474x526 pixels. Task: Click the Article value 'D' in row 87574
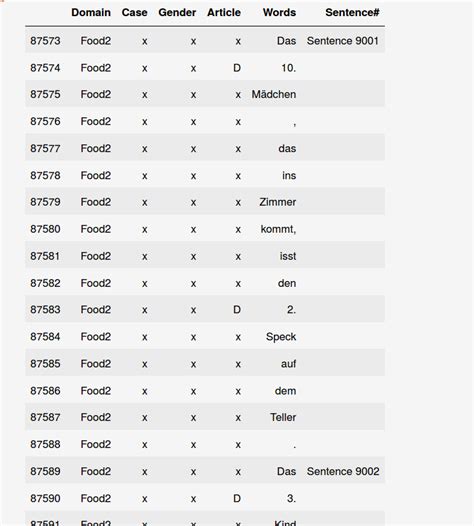click(x=237, y=68)
